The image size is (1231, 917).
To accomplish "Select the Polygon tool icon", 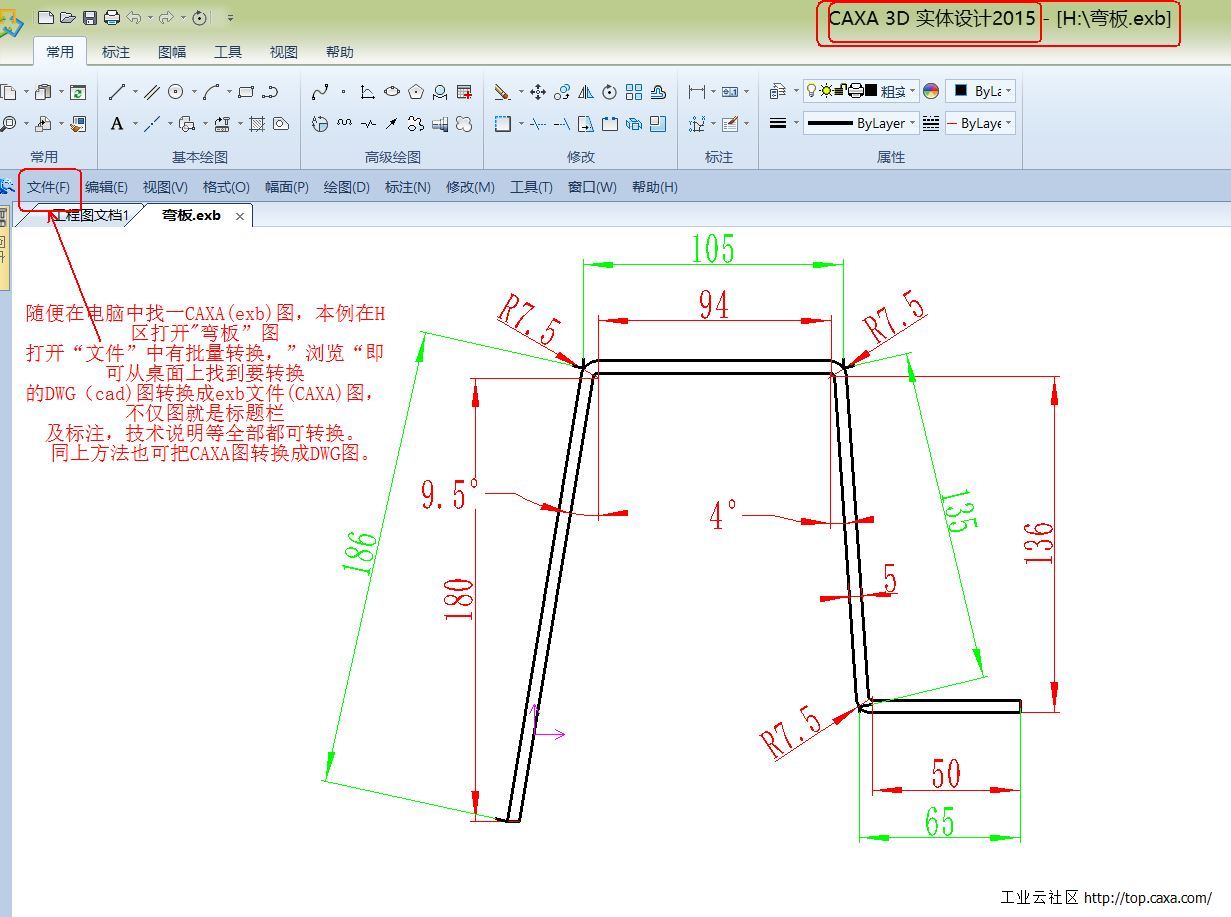I will (x=416, y=92).
